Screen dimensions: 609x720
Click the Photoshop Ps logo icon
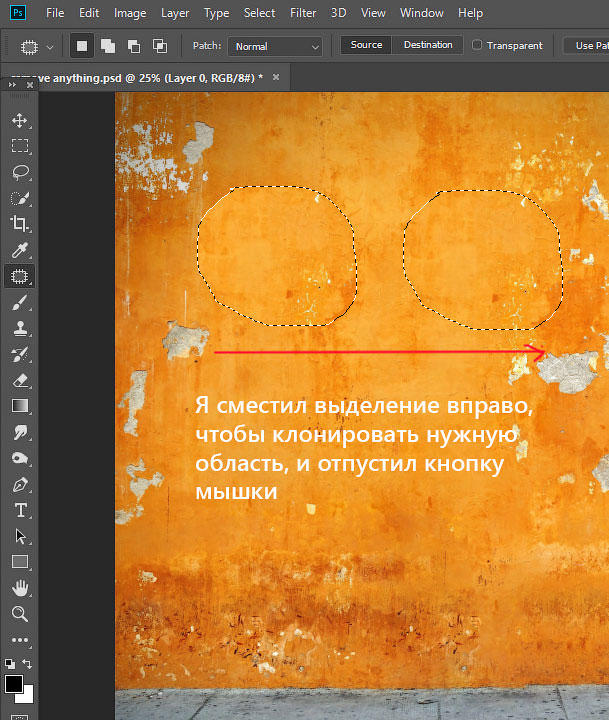(x=18, y=12)
